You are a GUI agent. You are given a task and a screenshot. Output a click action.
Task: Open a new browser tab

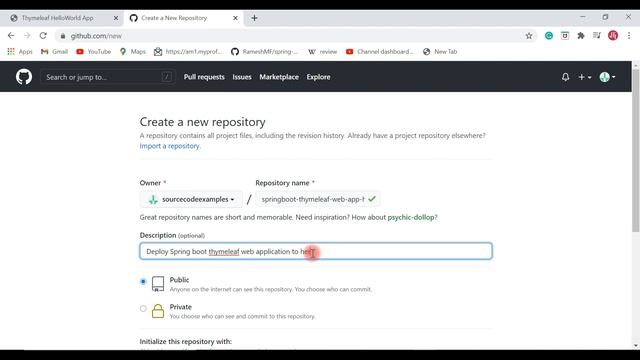254,18
